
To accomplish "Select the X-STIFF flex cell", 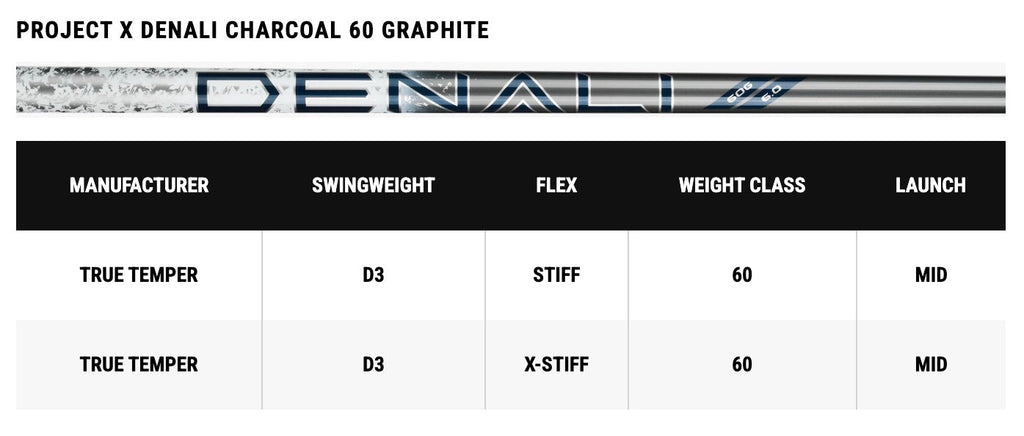I will [x=556, y=364].
